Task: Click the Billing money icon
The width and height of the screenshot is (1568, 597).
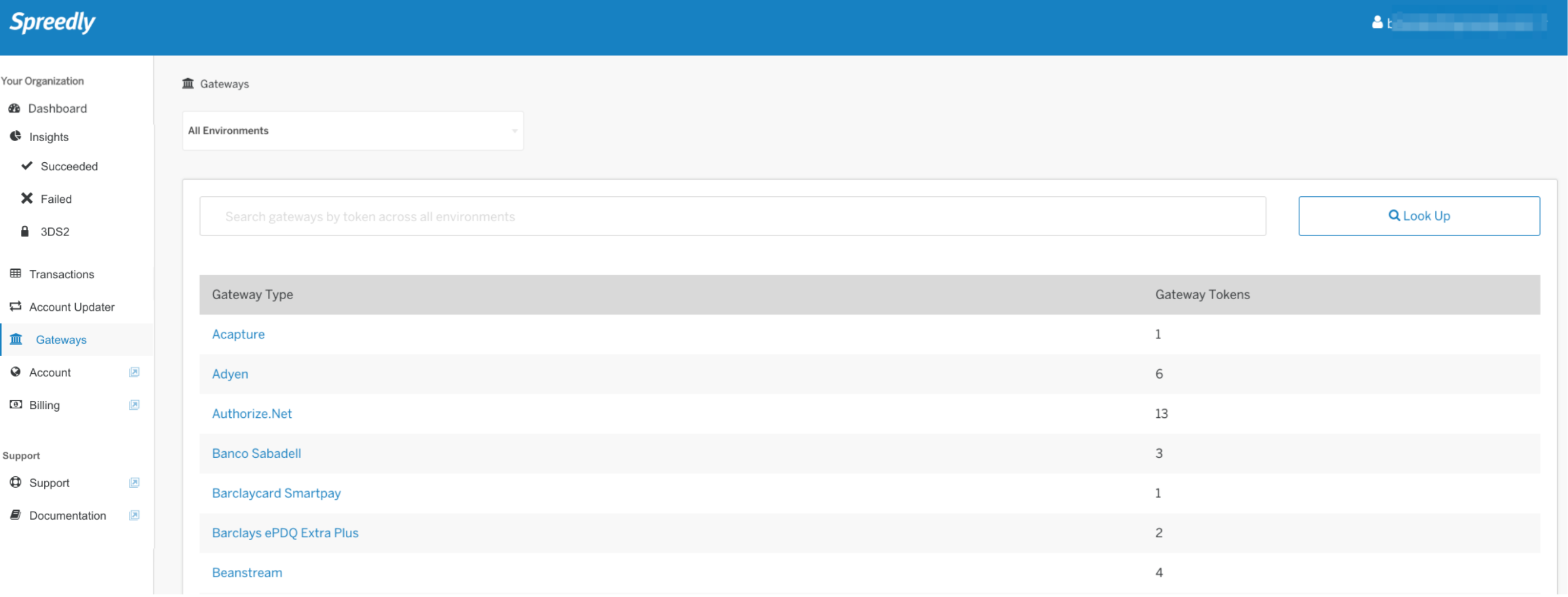Action: click(x=16, y=404)
